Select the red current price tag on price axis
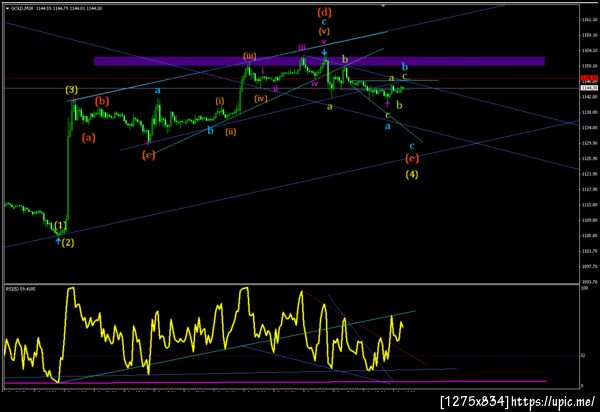The width and height of the screenshot is (600, 412). 589,78
